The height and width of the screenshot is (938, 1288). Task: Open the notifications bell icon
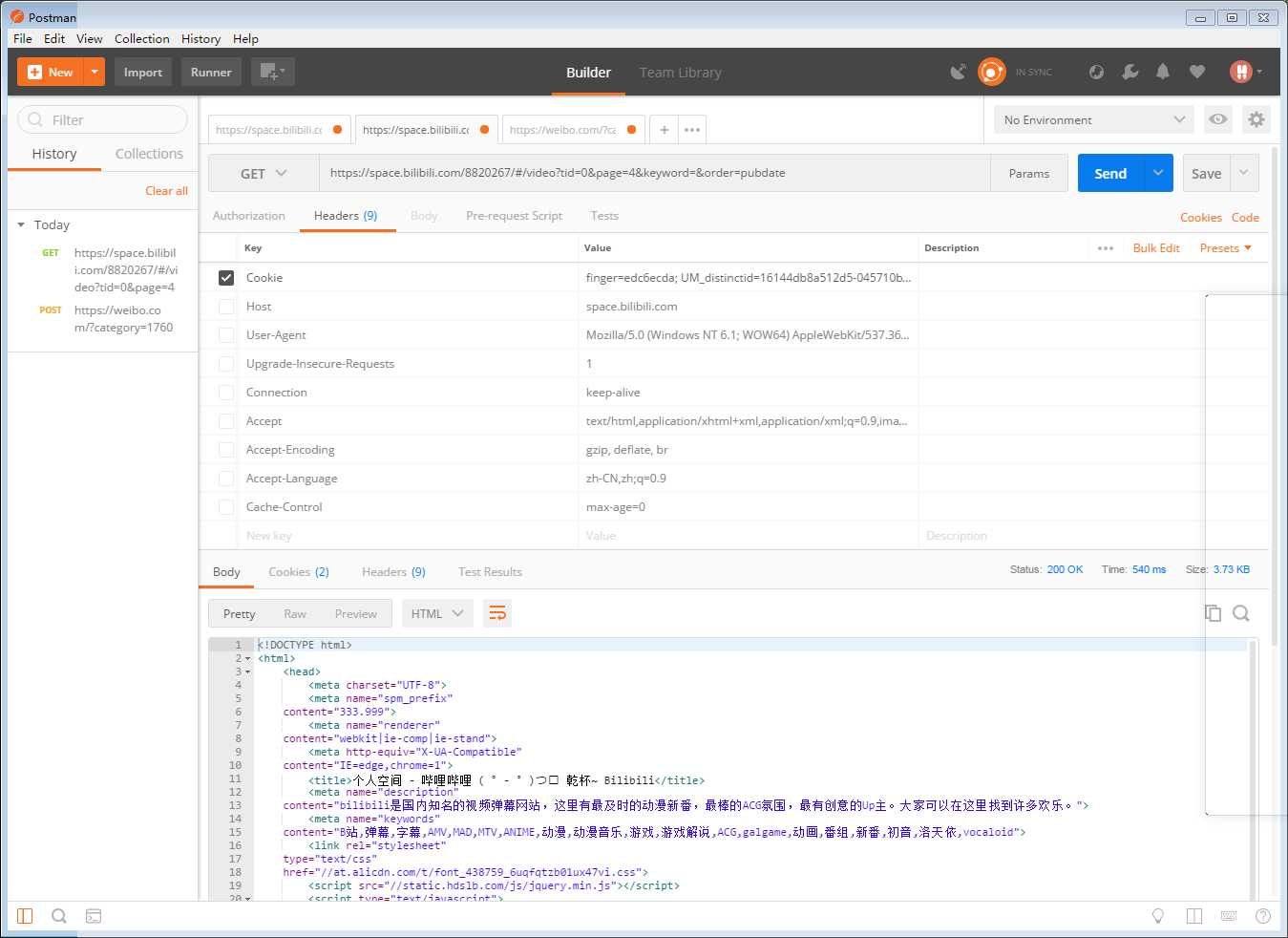click(x=1163, y=72)
